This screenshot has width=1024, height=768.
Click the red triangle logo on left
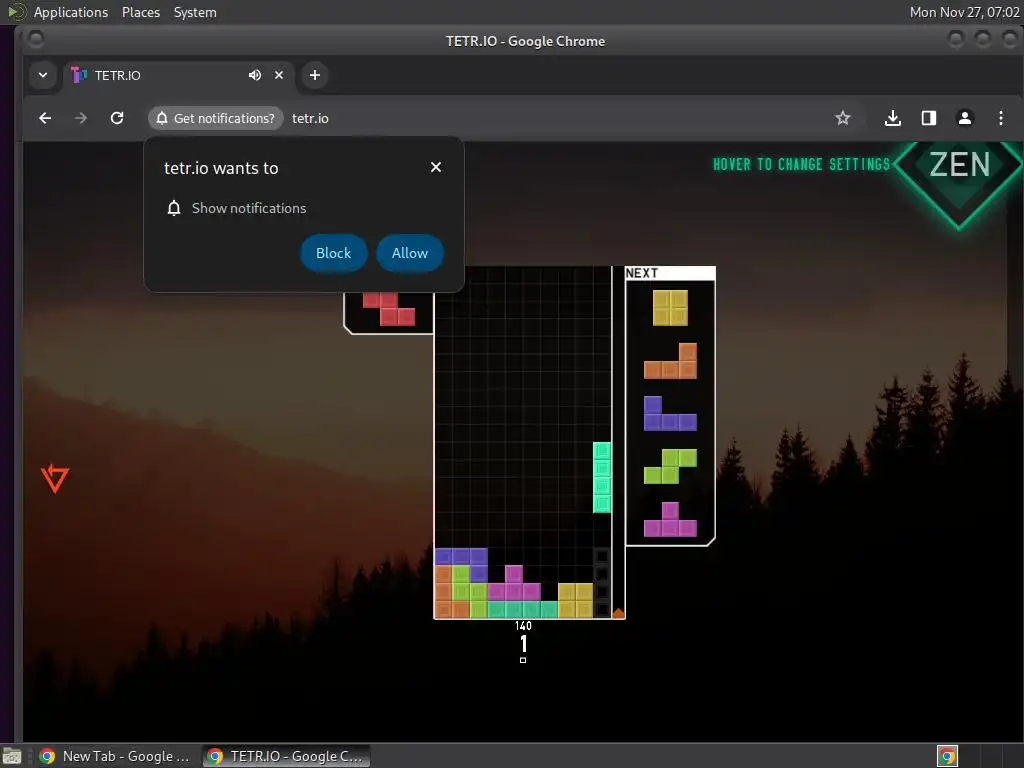point(55,478)
